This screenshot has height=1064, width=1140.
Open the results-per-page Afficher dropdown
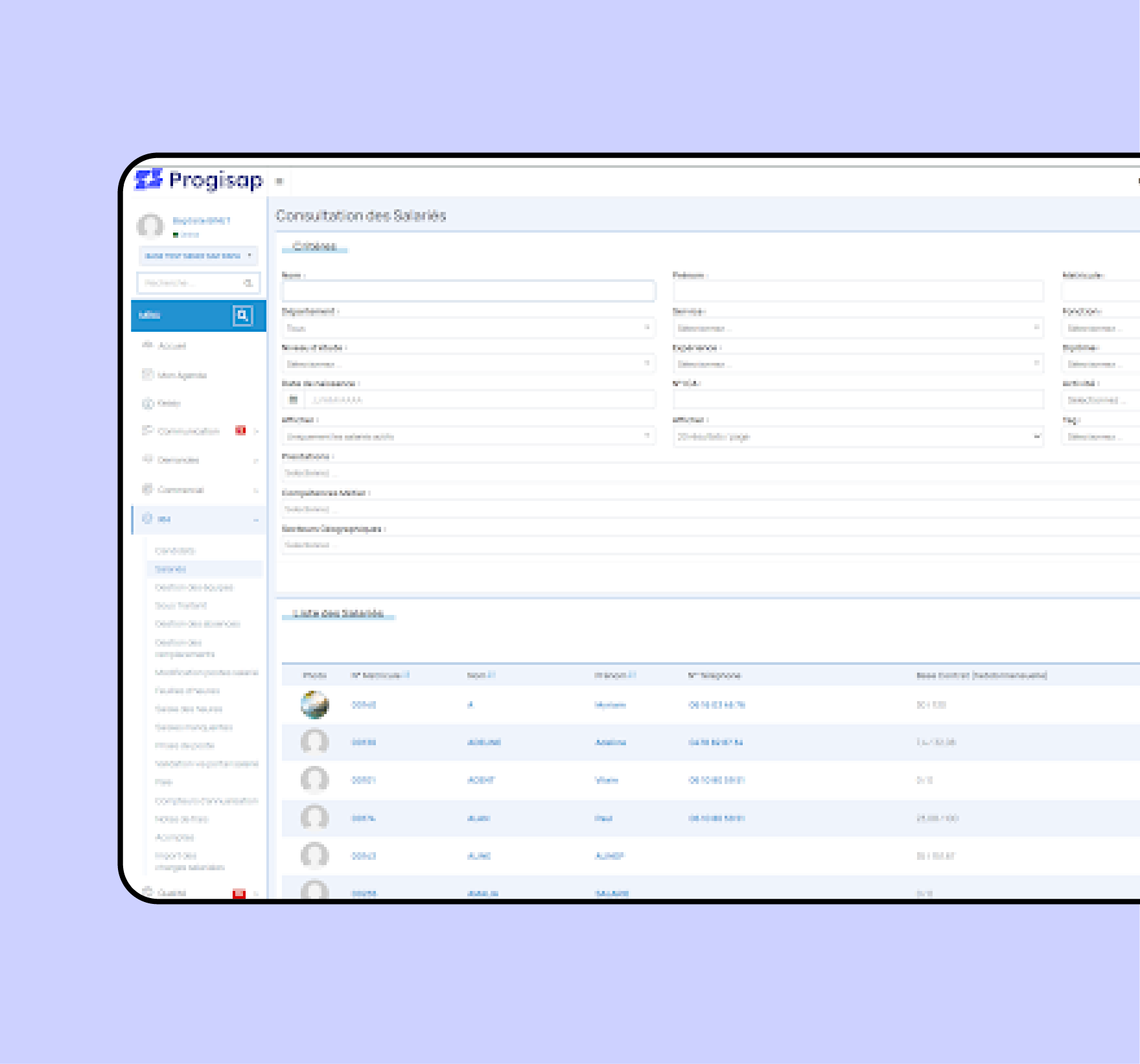point(857,437)
